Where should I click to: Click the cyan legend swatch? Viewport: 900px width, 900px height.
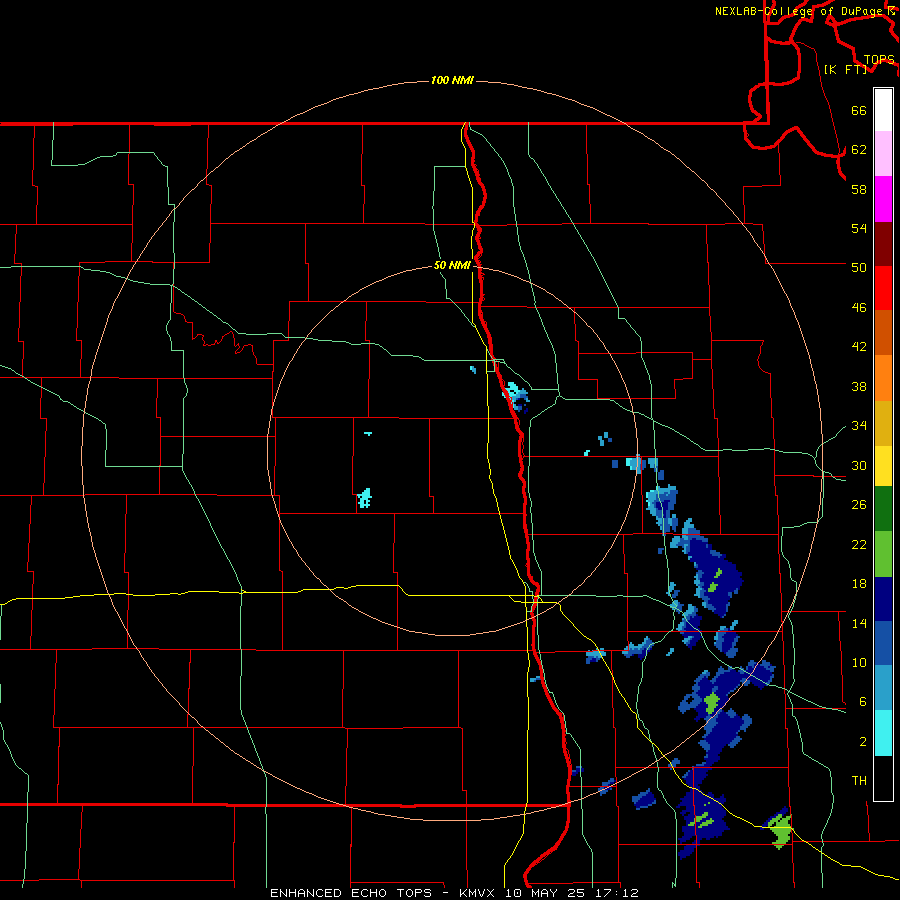click(x=883, y=733)
